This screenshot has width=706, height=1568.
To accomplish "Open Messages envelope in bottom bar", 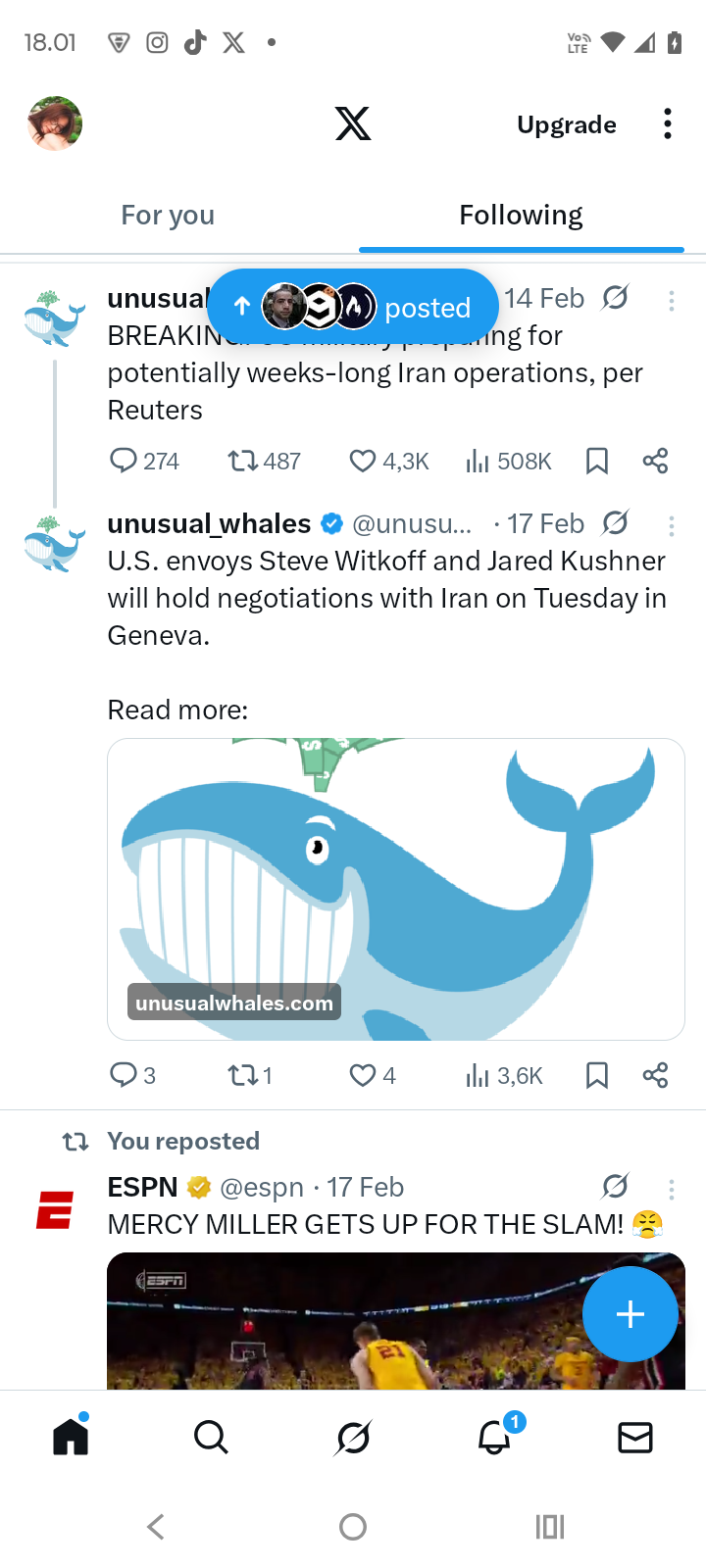I will (x=635, y=1438).
